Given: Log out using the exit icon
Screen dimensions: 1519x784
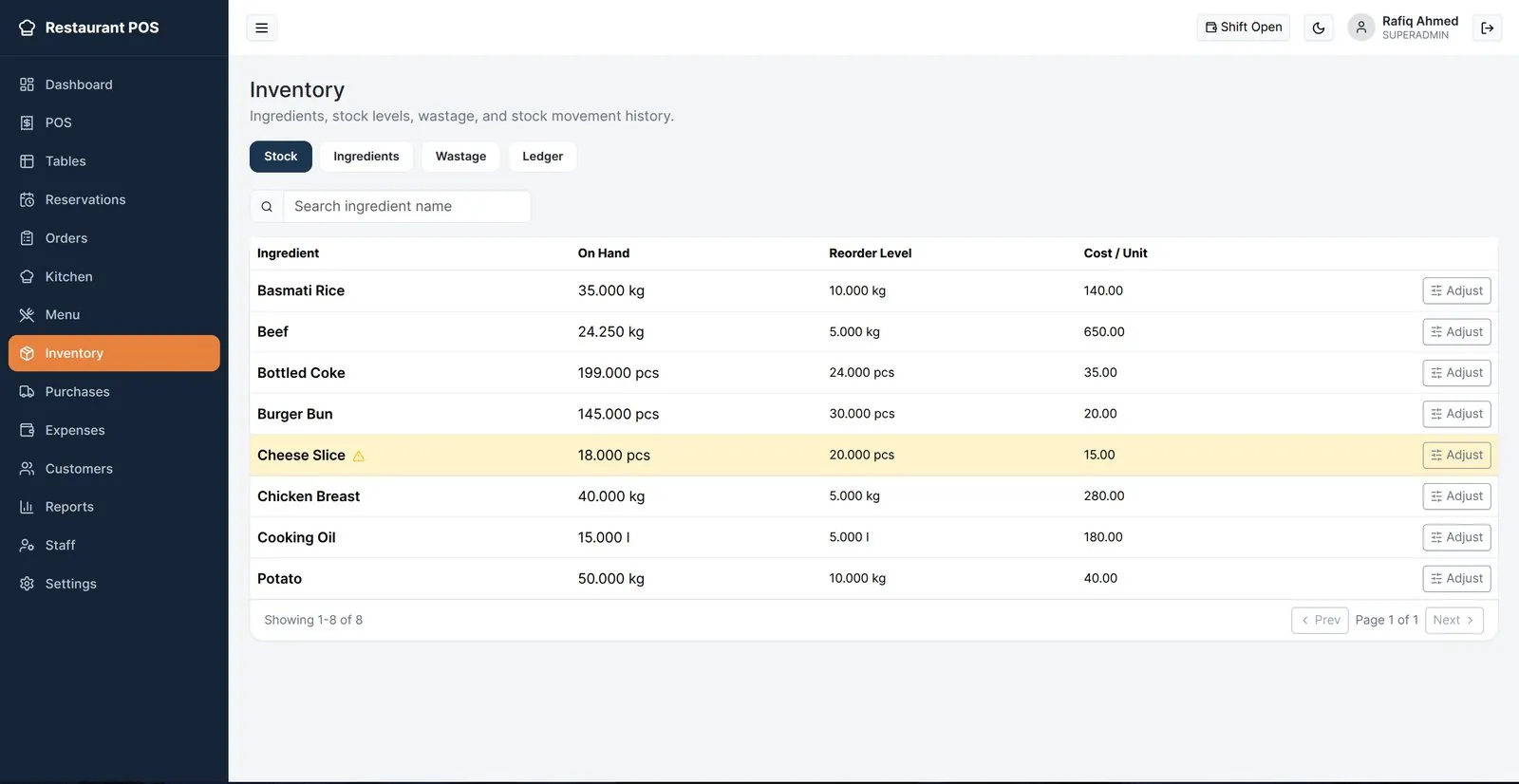Looking at the screenshot, I should click(x=1488, y=28).
